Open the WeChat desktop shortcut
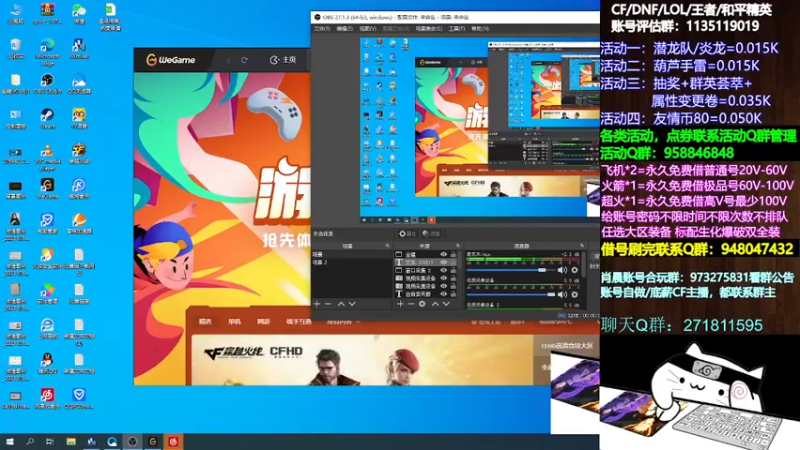The image size is (800, 450). pos(79,13)
